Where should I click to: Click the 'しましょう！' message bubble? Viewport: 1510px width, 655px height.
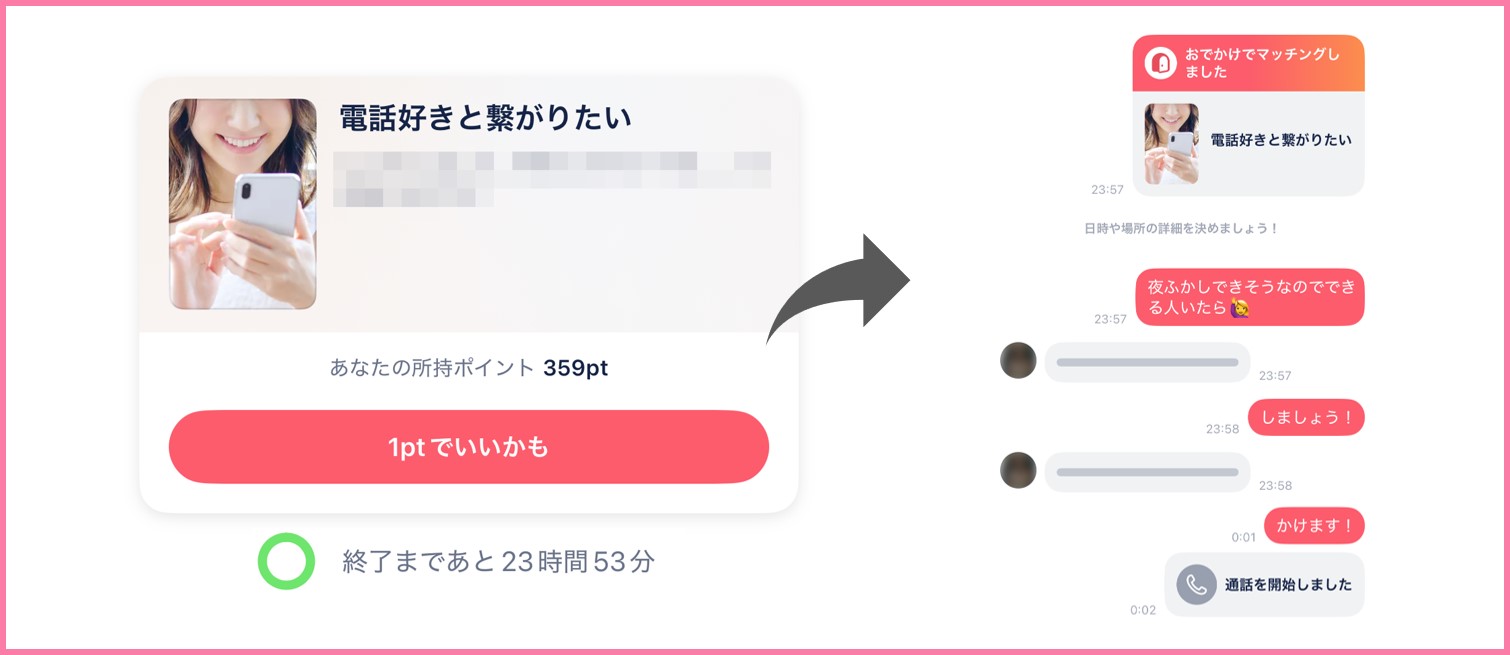pyautogui.click(x=1306, y=418)
